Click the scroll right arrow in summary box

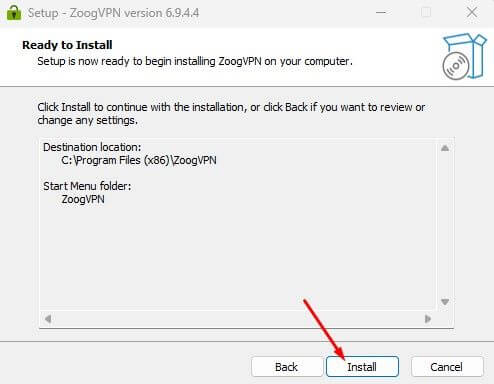(x=428, y=319)
